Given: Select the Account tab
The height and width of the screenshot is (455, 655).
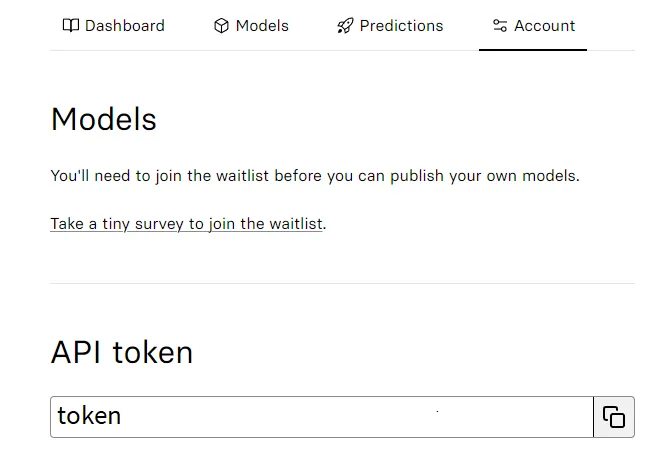Looking at the screenshot, I should tap(533, 26).
